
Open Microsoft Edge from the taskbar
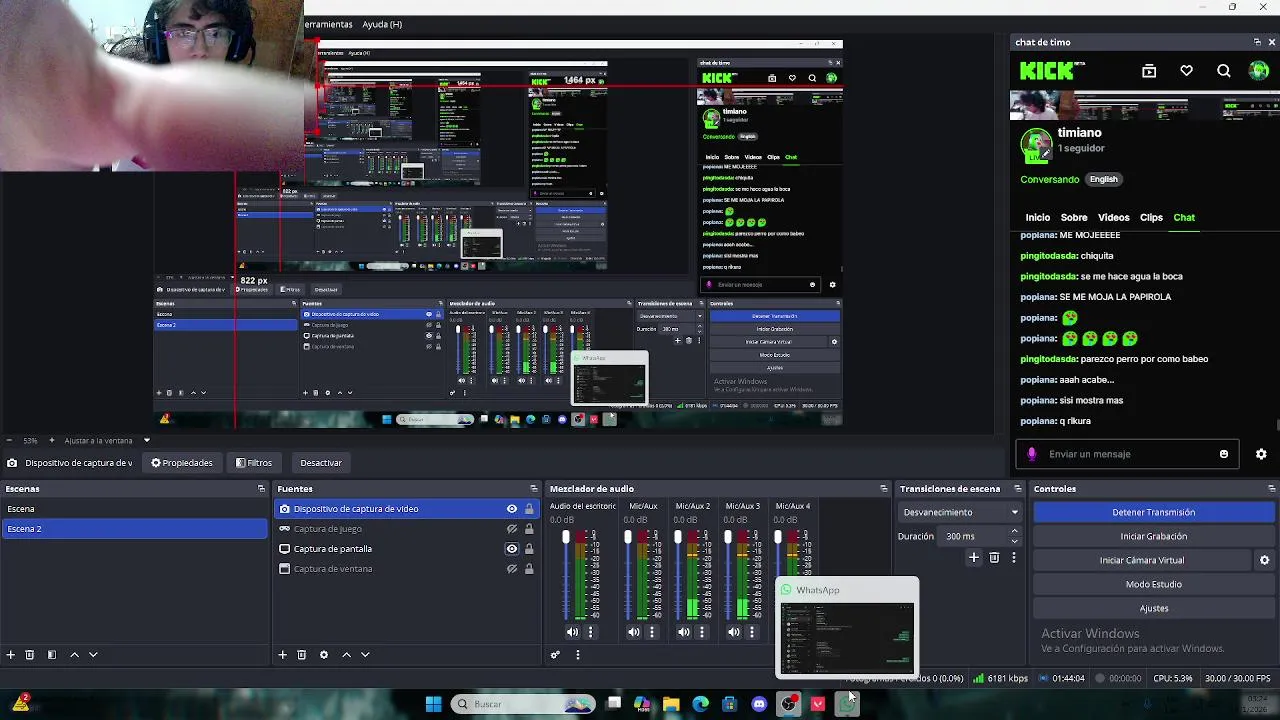pyautogui.click(x=700, y=704)
